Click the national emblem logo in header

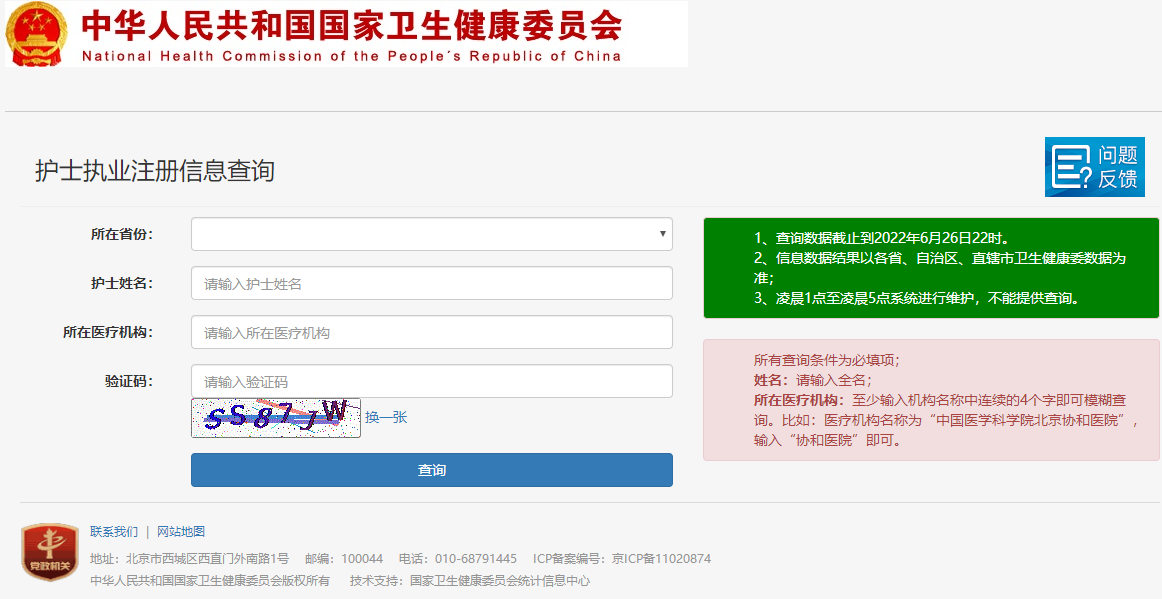[37, 33]
